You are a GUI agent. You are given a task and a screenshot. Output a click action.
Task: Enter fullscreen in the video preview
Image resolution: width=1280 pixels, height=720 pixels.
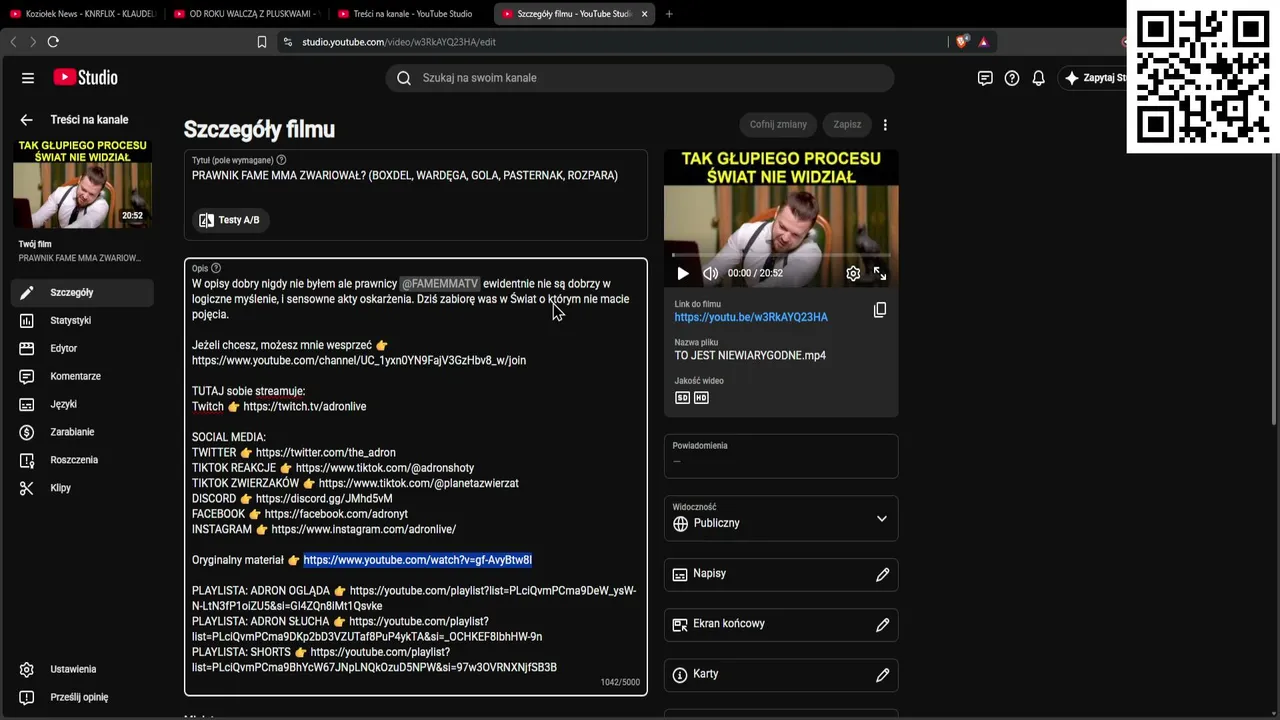[880, 273]
